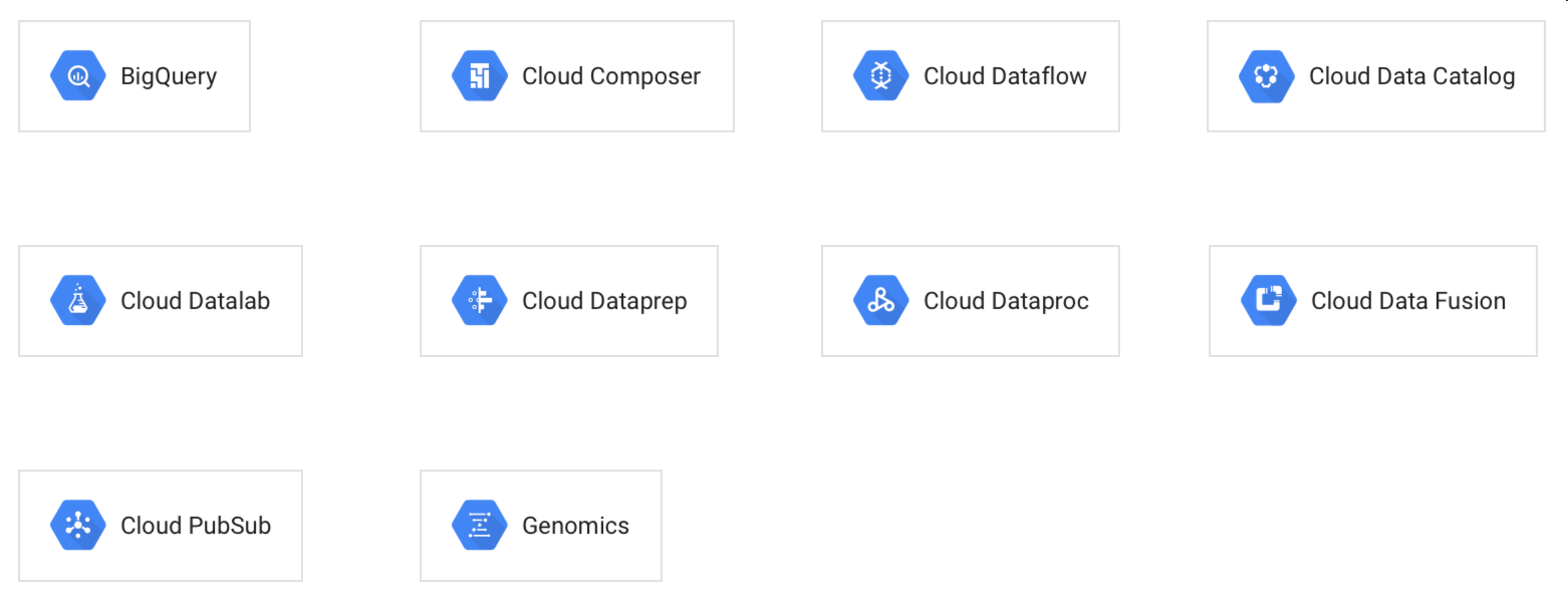The image size is (1568, 602).
Task: Open the Cloud Dataflow label
Action: 1005,76
